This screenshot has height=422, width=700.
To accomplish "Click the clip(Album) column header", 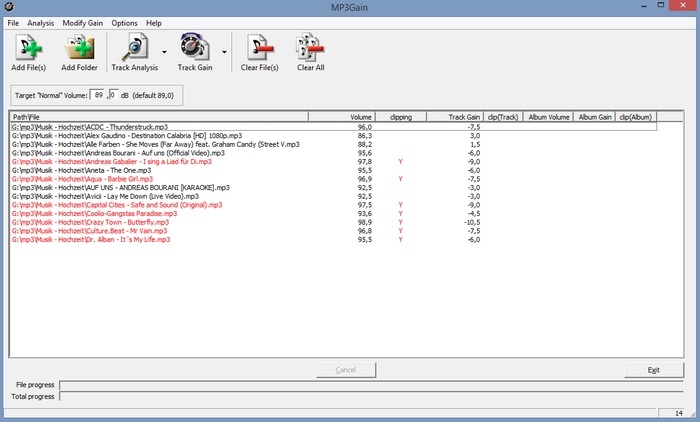I will 636,117.
